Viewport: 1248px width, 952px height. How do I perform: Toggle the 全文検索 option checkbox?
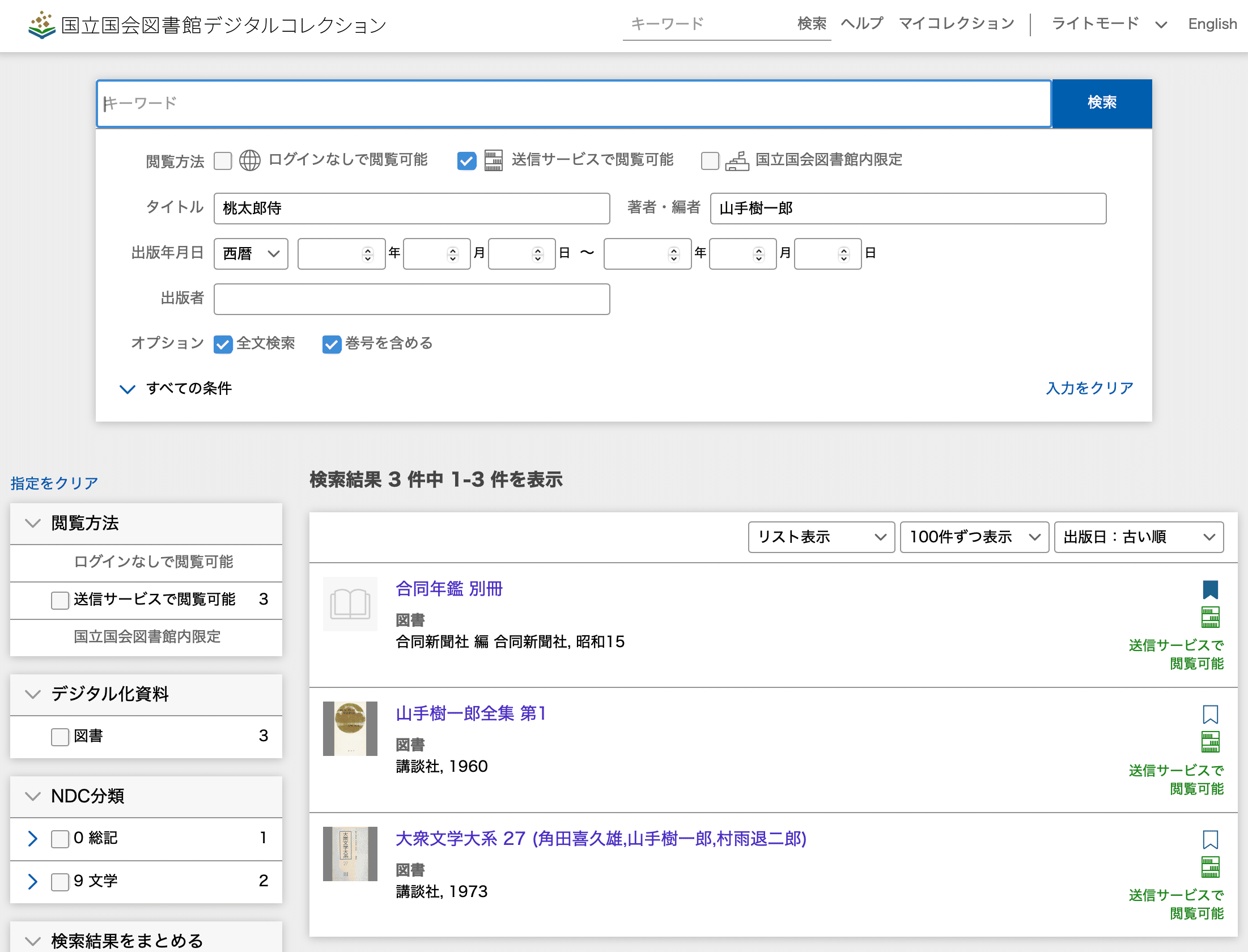point(223,344)
